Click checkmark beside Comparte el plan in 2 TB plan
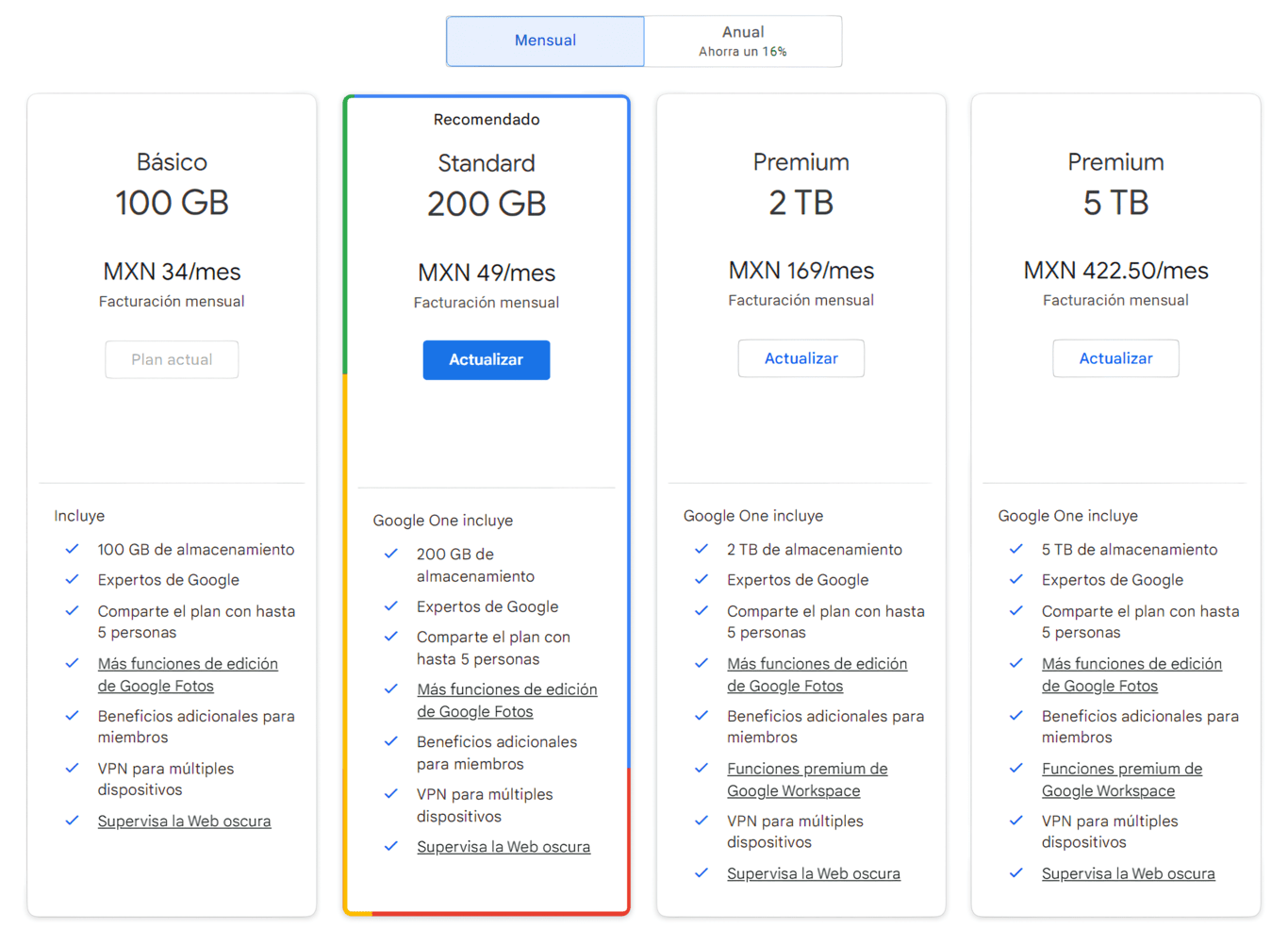The image size is (1288, 929). (702, 610)
